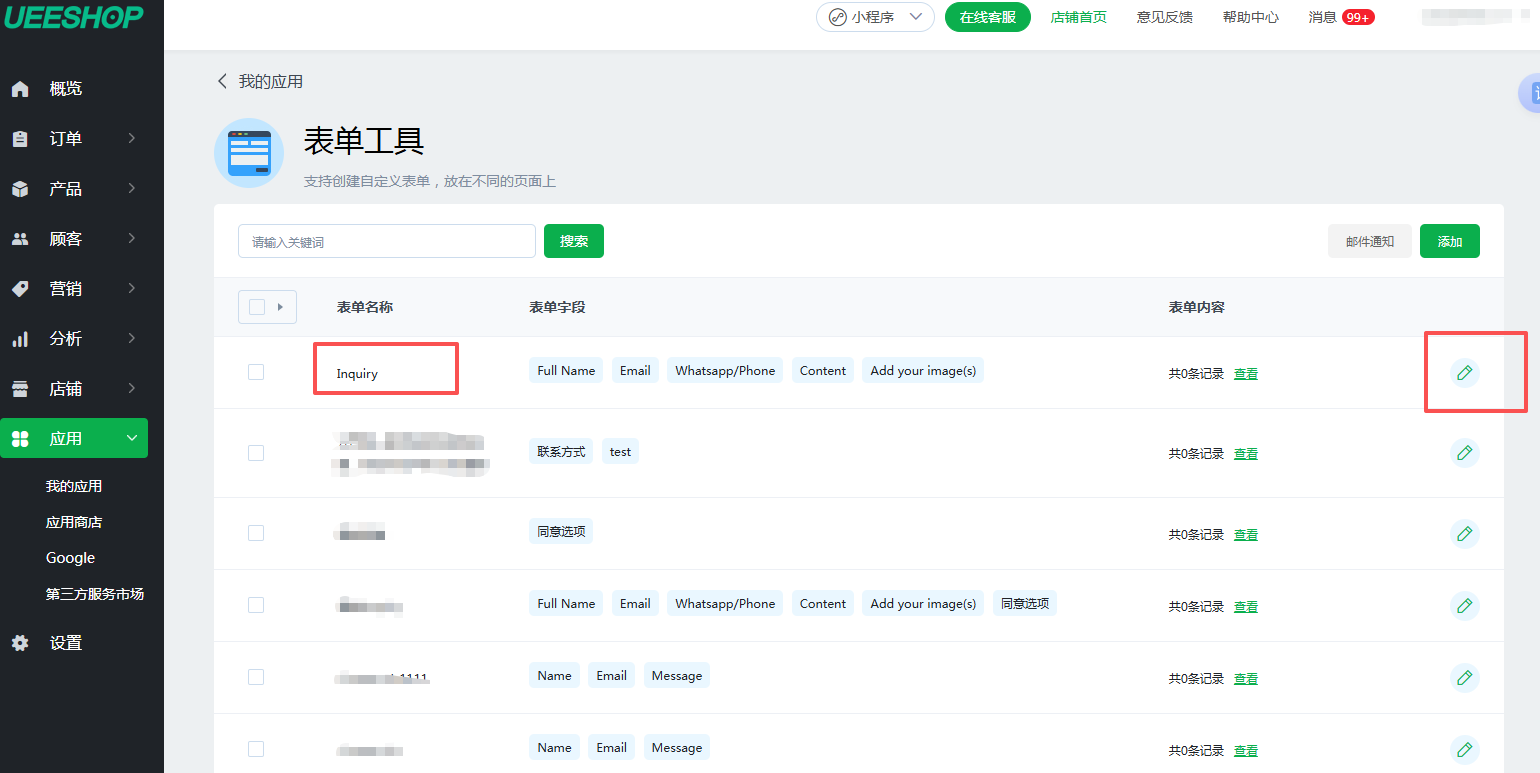The width and height of the screenshot is (1540, 773).
Task: Click the UEESHOP logo
Action: [x=73, y=17]
